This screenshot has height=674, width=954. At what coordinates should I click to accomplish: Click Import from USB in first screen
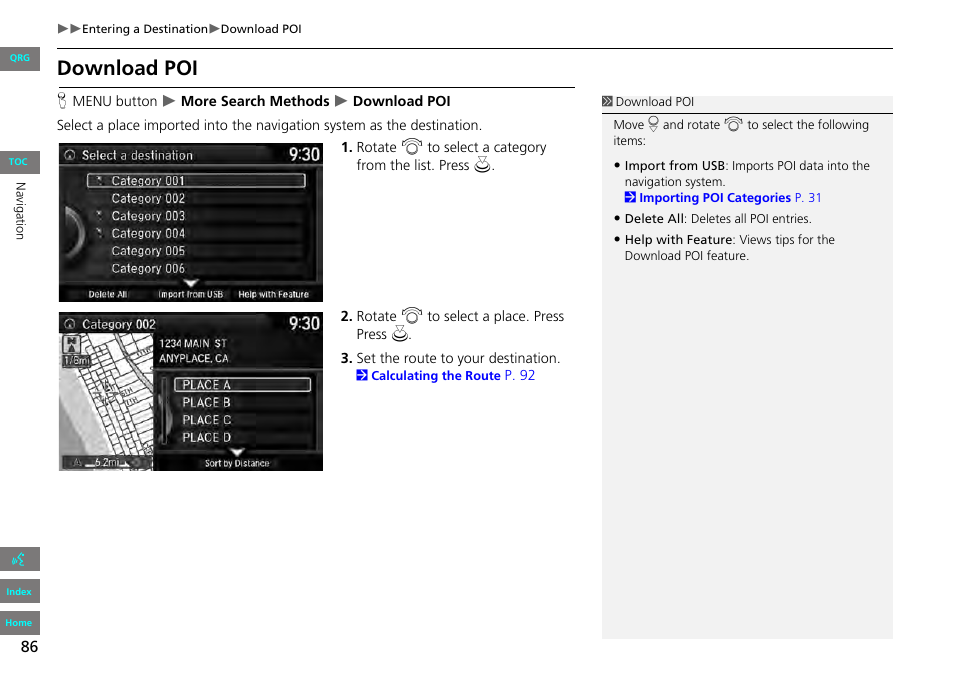[190, 294]
